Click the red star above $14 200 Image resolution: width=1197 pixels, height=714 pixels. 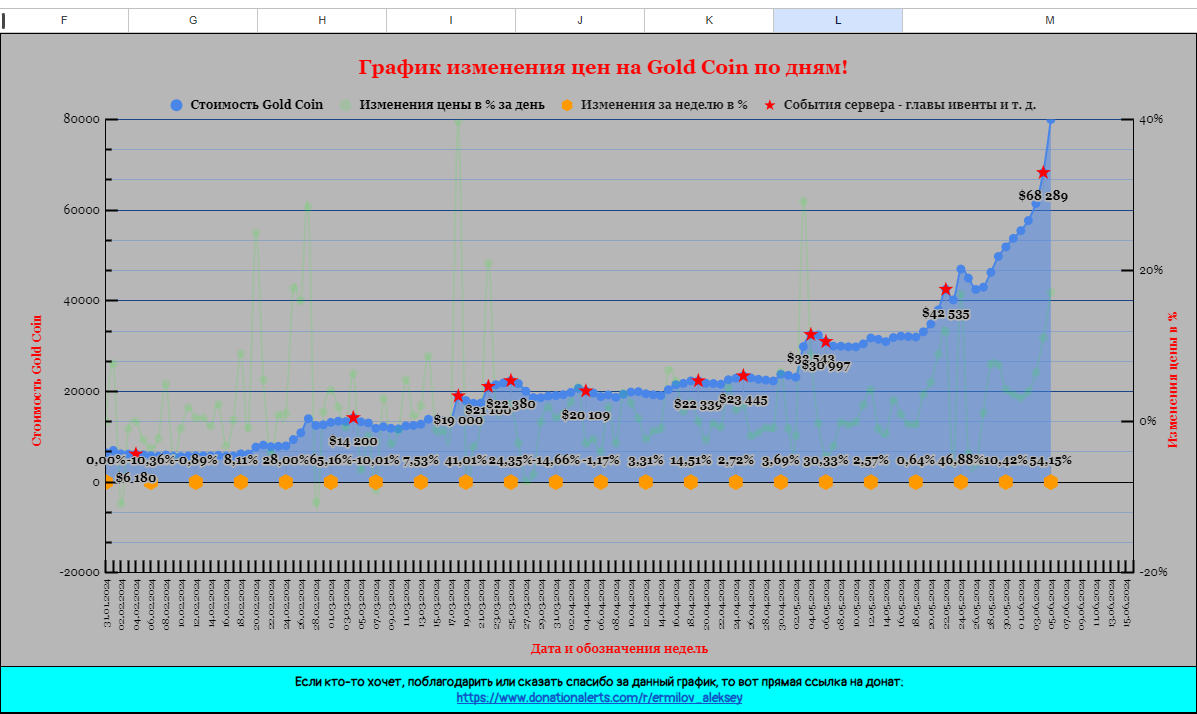[x=353, y=418]
